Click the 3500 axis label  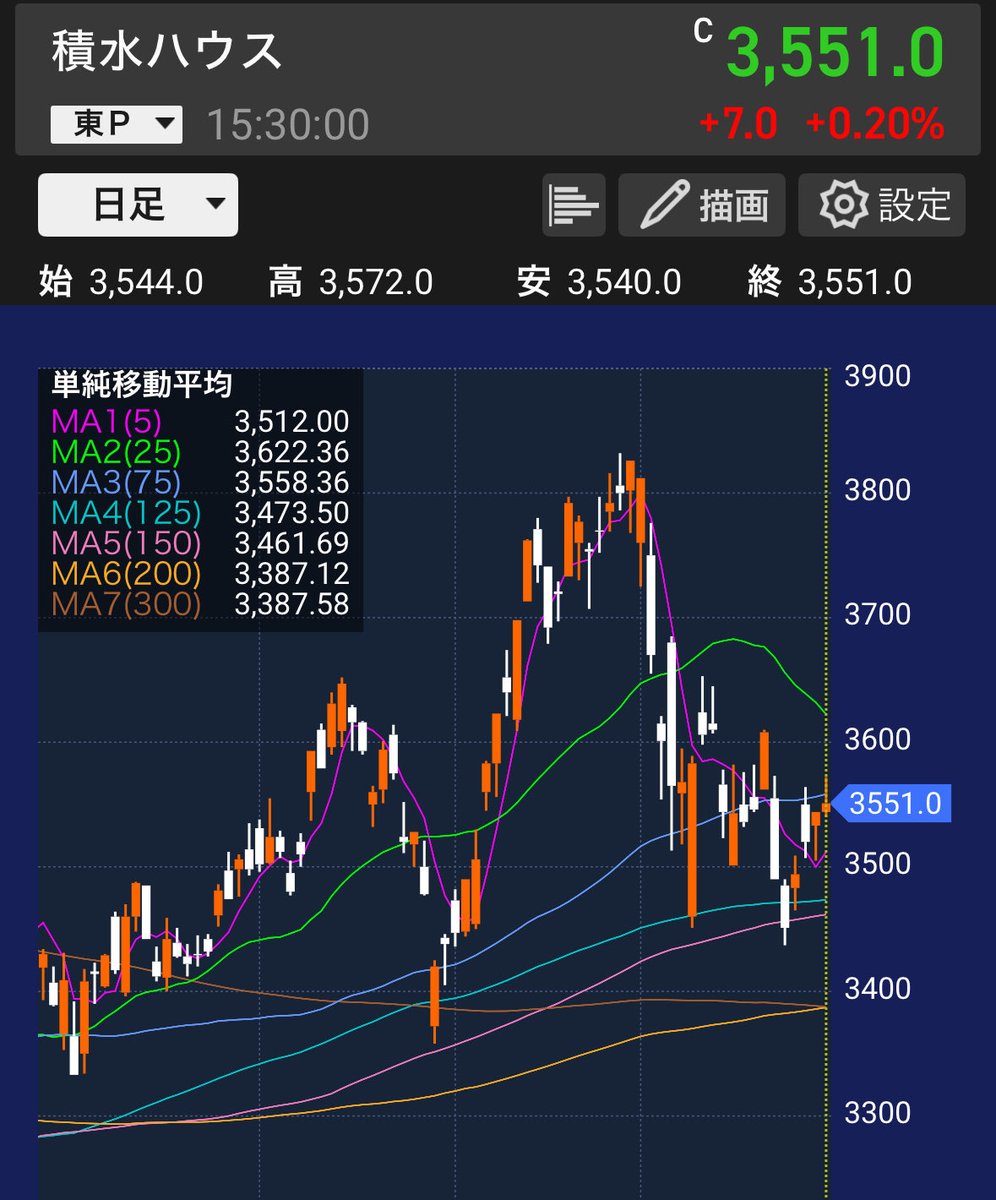point(877,863)
